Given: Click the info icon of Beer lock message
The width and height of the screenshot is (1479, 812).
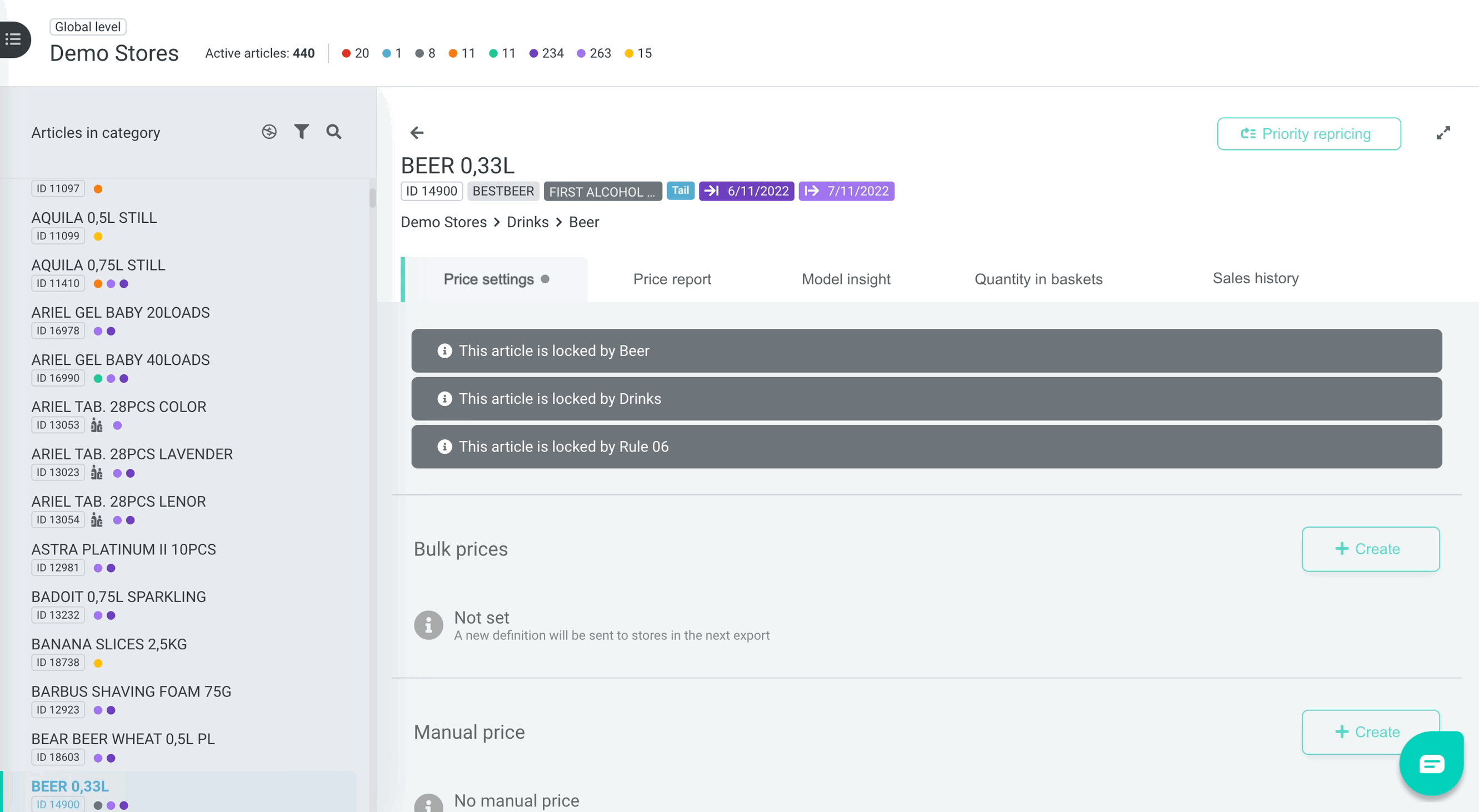Looking at the screenshot, I should coord(444,350).
